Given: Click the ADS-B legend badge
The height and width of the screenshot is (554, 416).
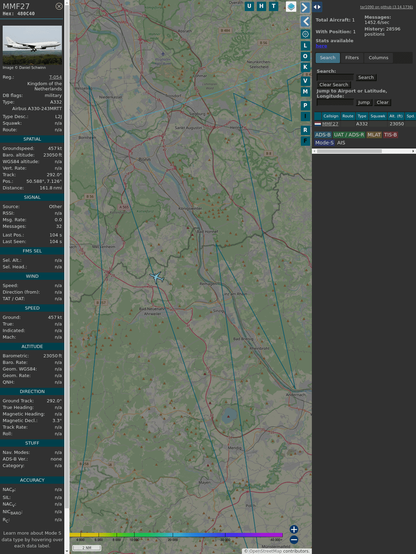Looking at the screenshot, I should (323, 135).
